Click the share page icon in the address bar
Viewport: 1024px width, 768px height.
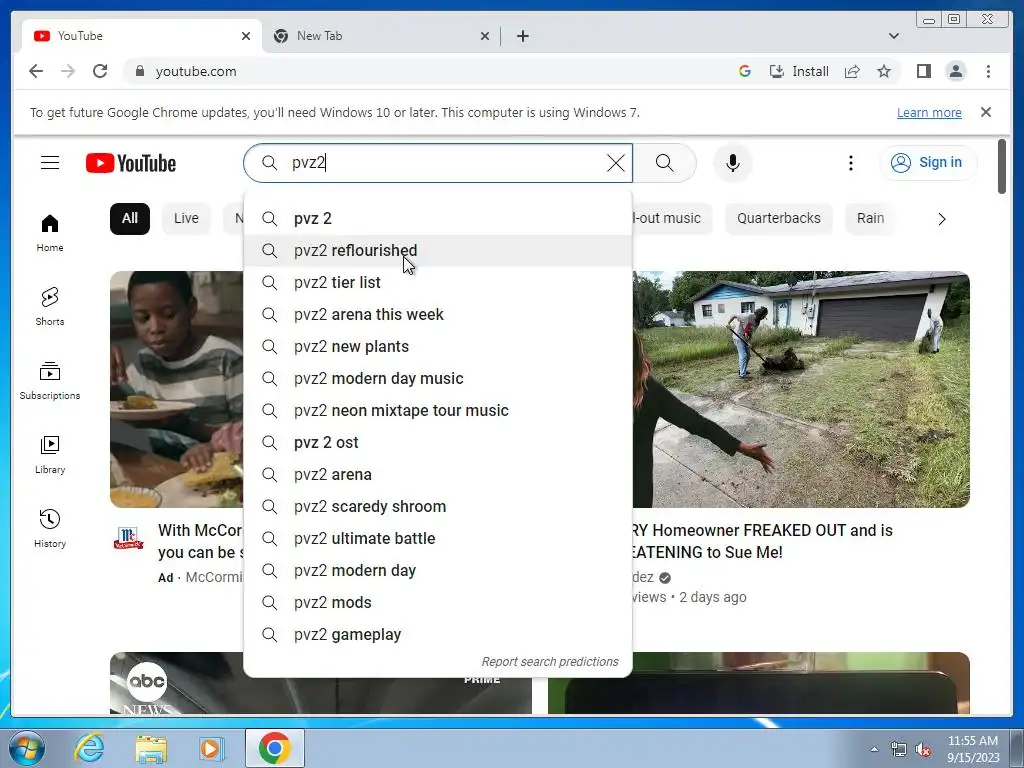click(x=852, y=71)
